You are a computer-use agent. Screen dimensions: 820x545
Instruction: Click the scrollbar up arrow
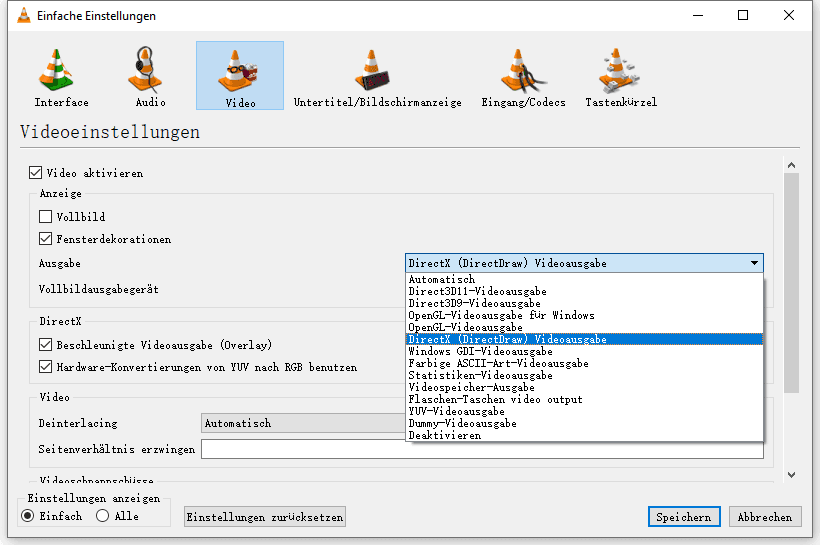(792, 165)
